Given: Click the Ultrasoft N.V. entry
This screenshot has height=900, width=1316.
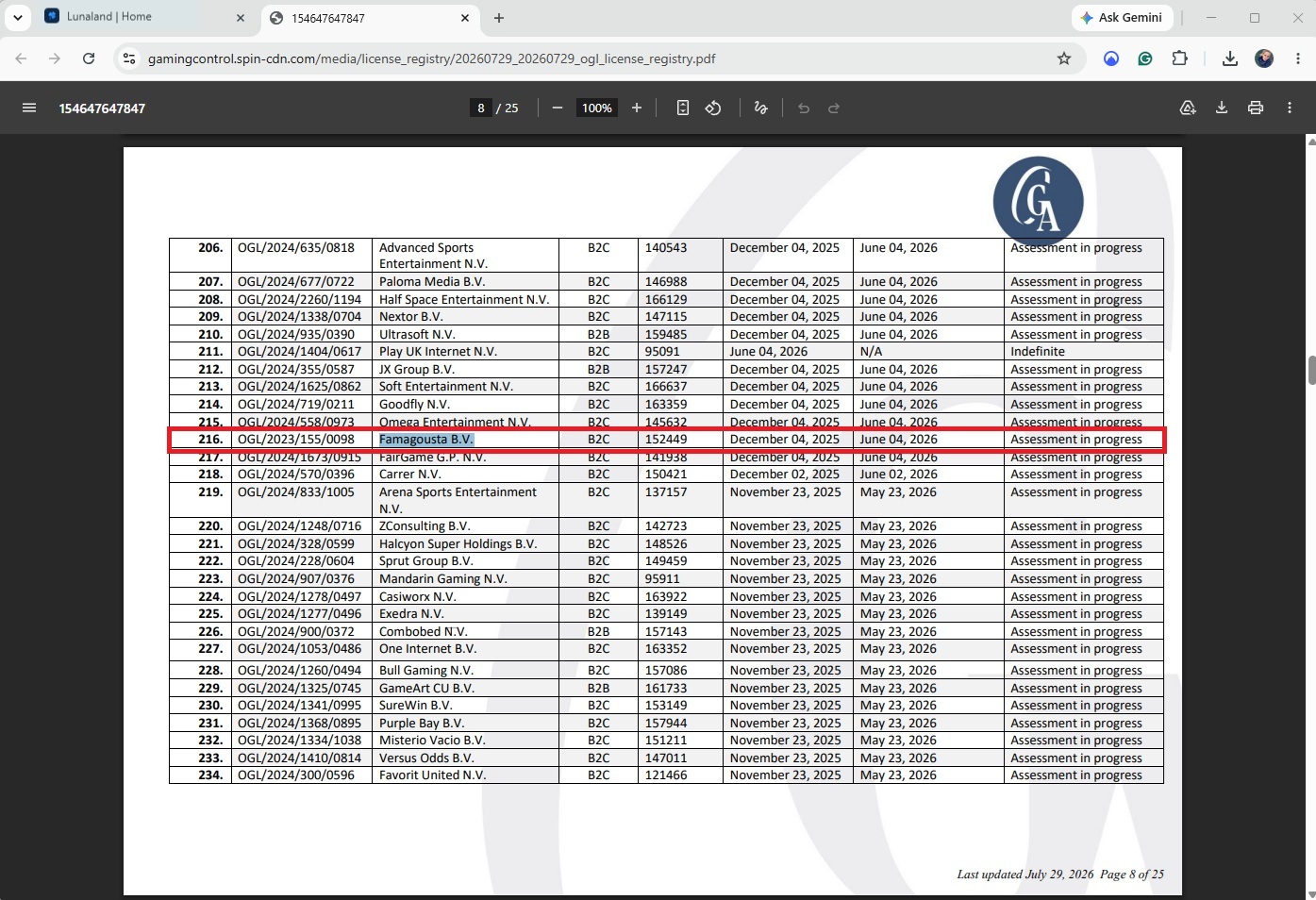Looking at the screenshot, I should 417,335.
